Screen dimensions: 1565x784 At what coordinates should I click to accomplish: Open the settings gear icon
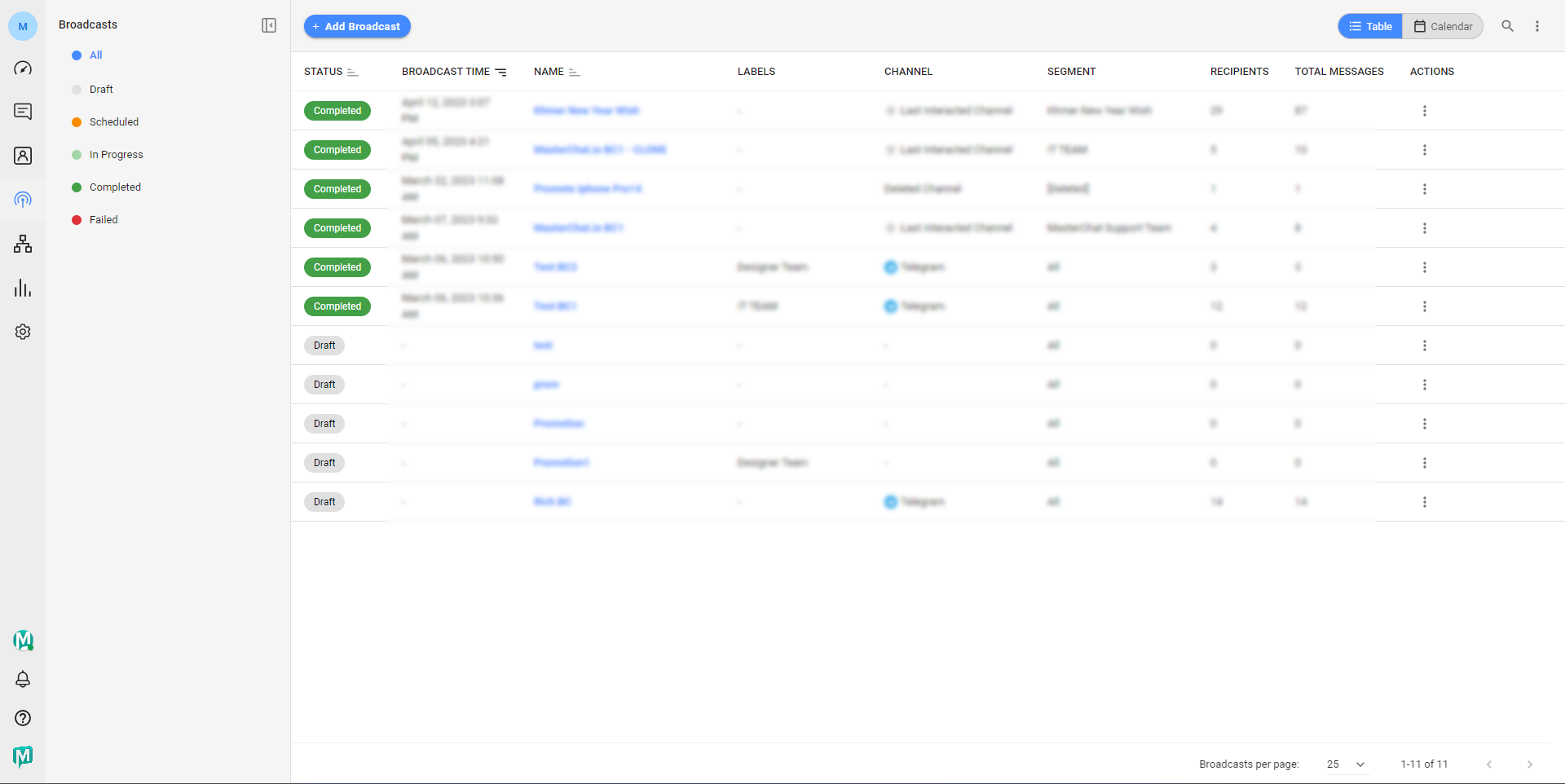click(x=23, y=332)
